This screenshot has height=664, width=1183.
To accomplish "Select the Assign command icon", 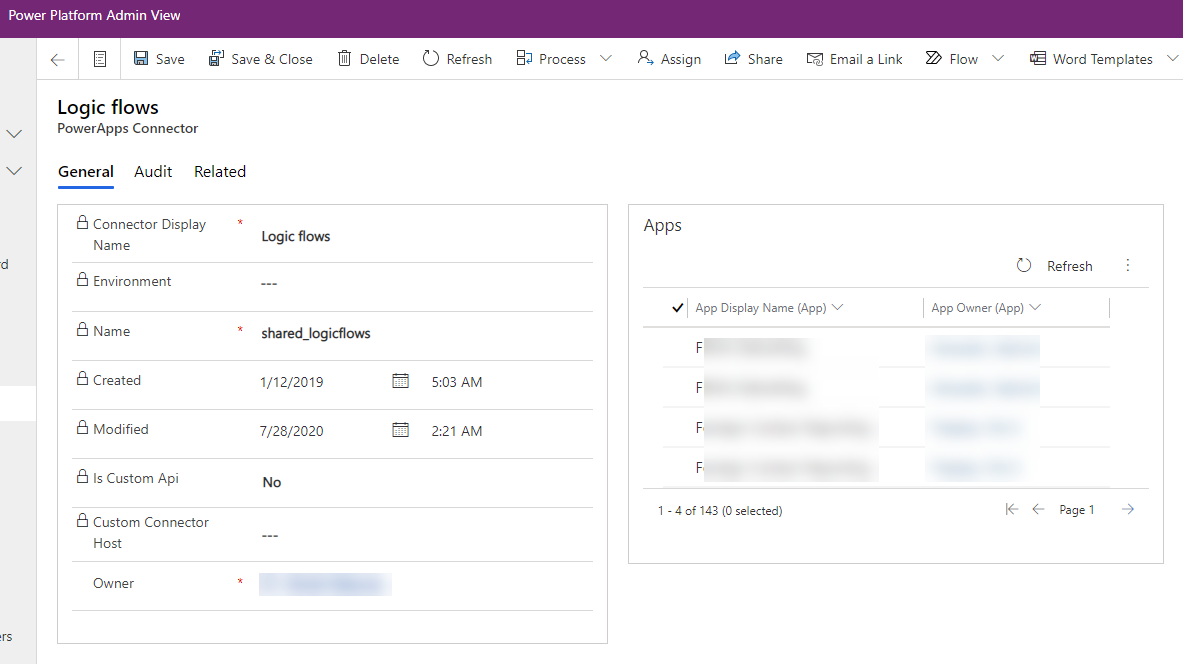I will coord(645,58).
